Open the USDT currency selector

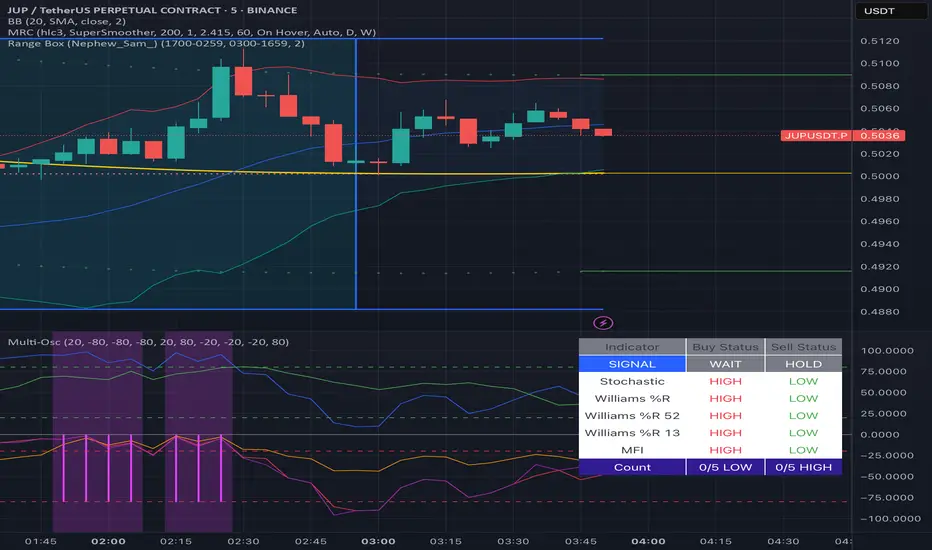pos(890,11)
